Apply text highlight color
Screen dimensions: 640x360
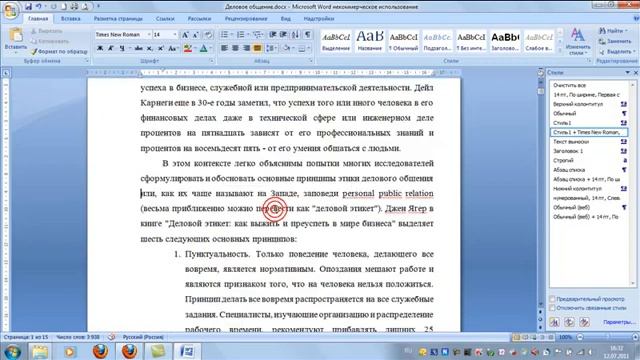coord(188,48)
